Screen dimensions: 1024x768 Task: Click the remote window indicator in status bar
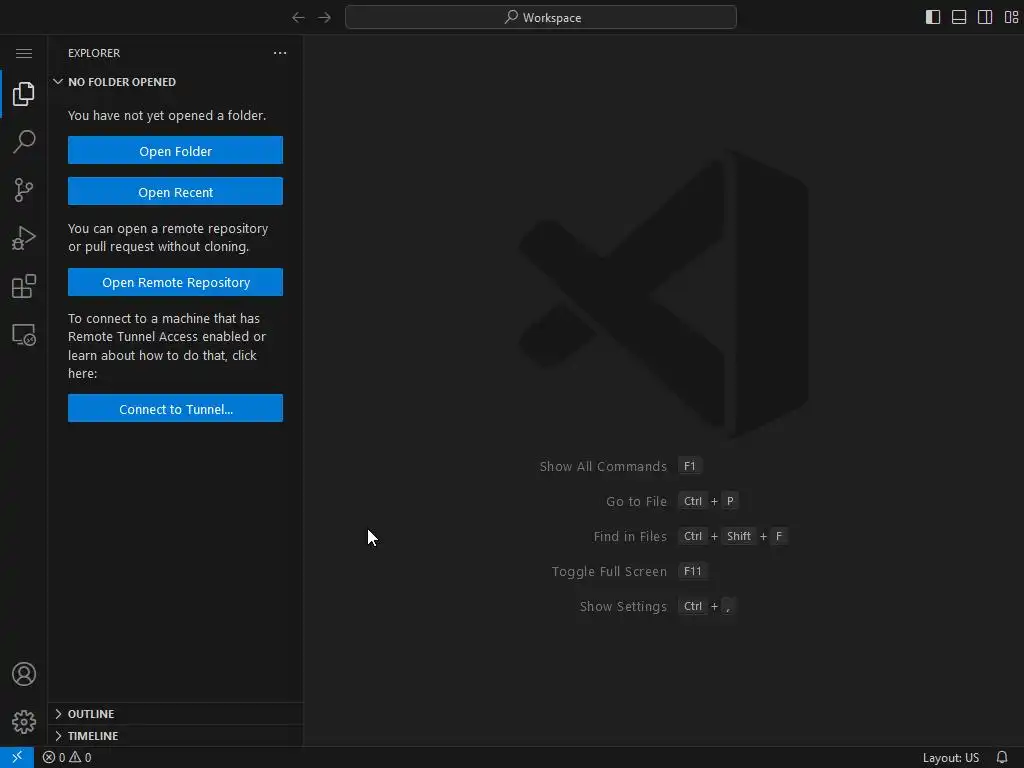click(17, 758)
